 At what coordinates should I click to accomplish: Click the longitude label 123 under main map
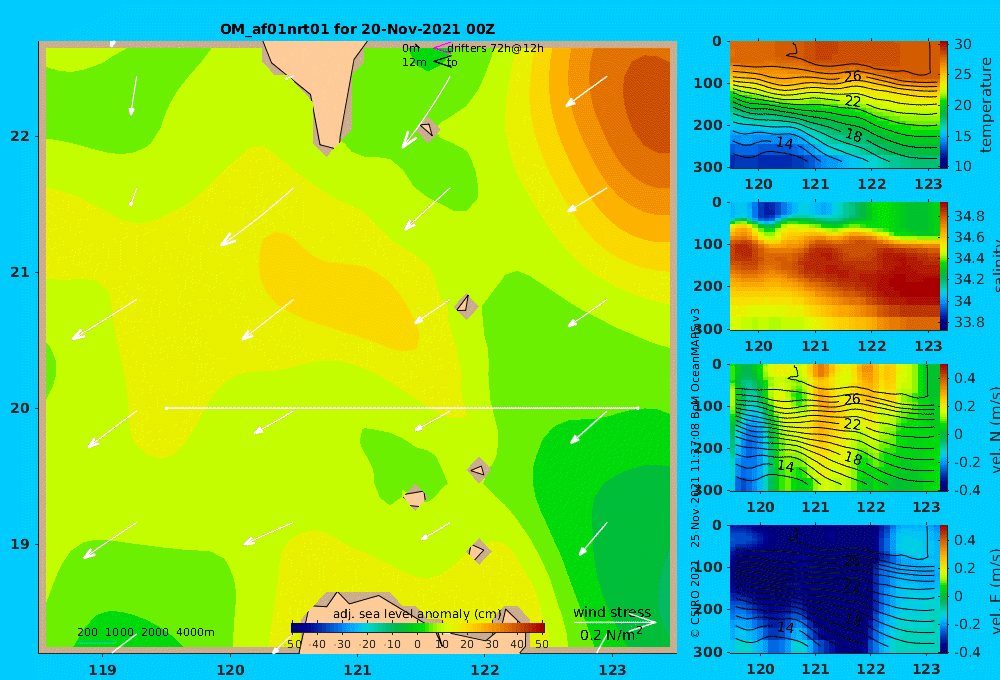(x=613, y=670)
